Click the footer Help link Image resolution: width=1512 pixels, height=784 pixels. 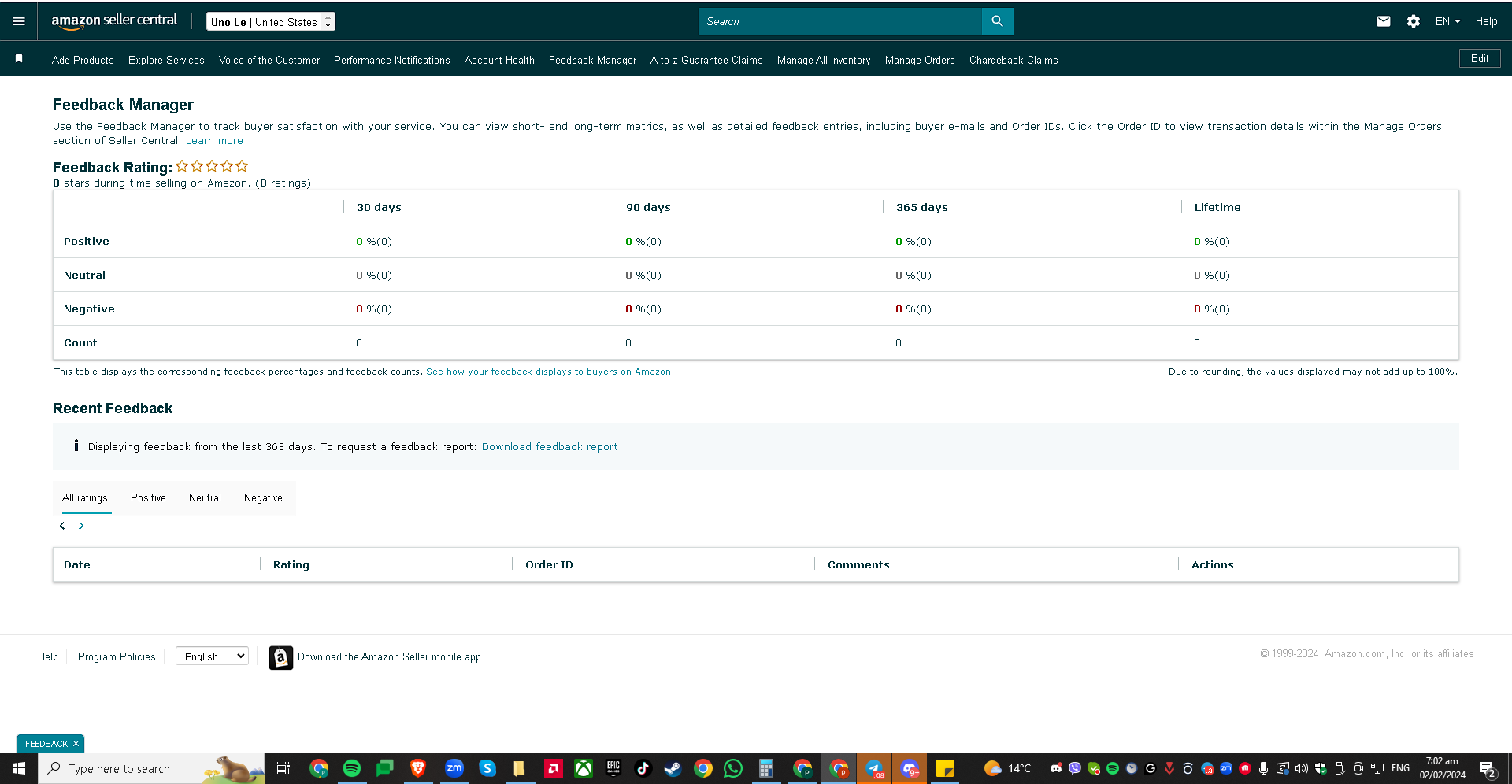click(x=48, y=656)
